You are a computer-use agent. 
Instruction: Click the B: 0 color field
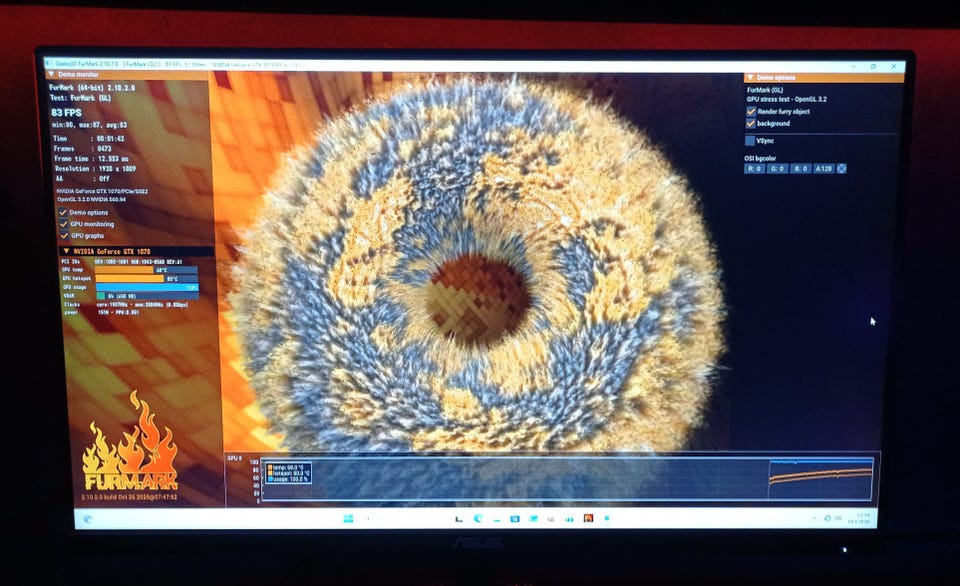[800, 168]
